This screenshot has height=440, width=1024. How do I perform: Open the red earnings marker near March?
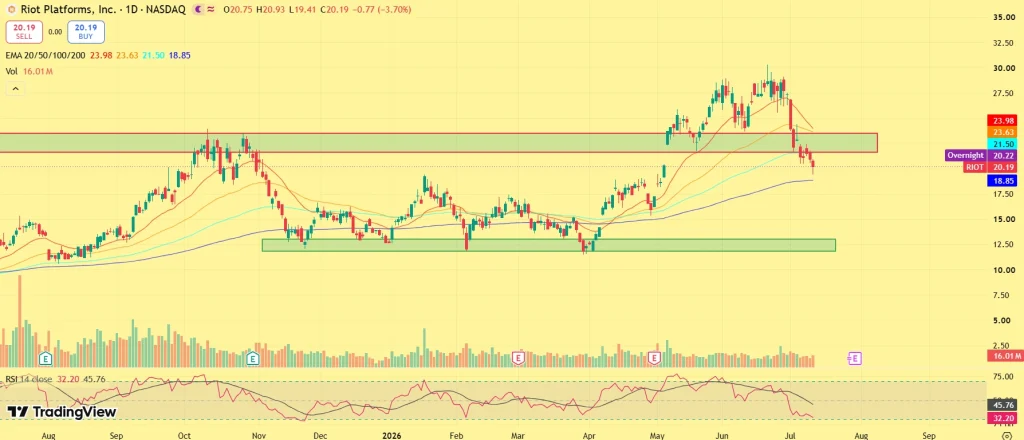(x=519, y=358)
